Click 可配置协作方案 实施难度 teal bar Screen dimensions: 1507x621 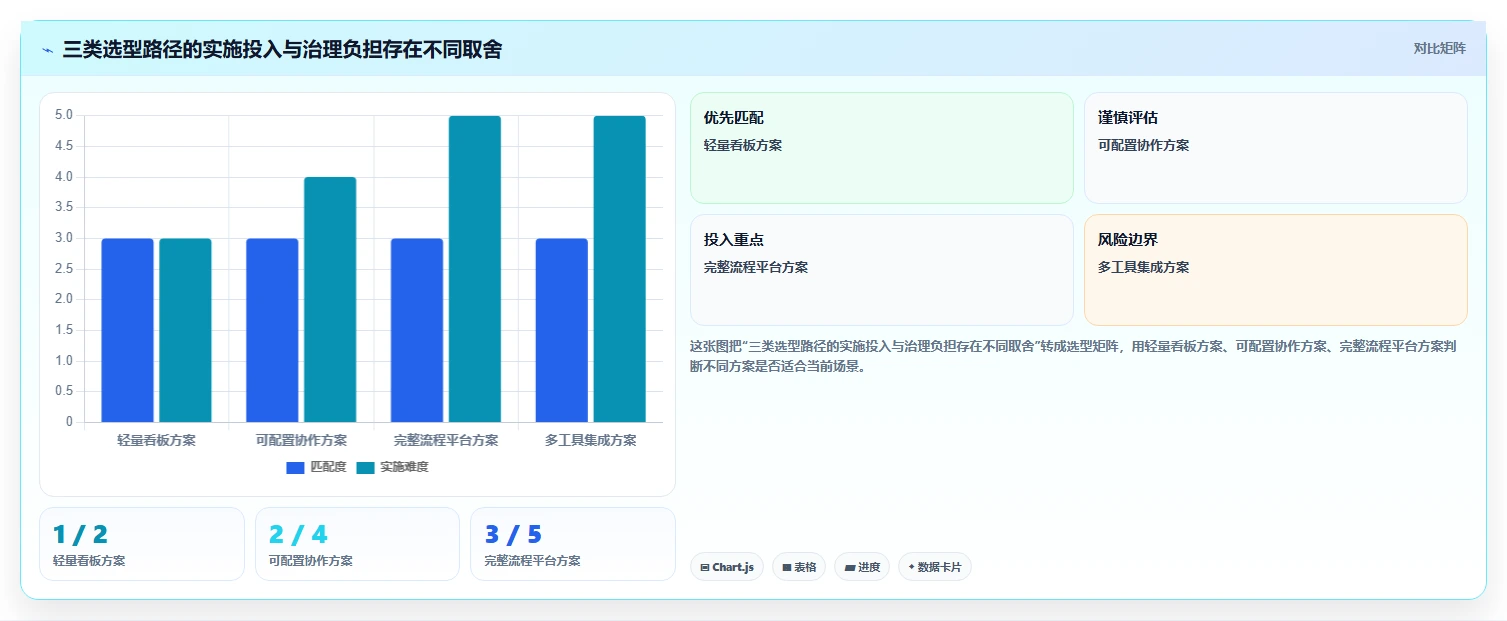point(330,300)
